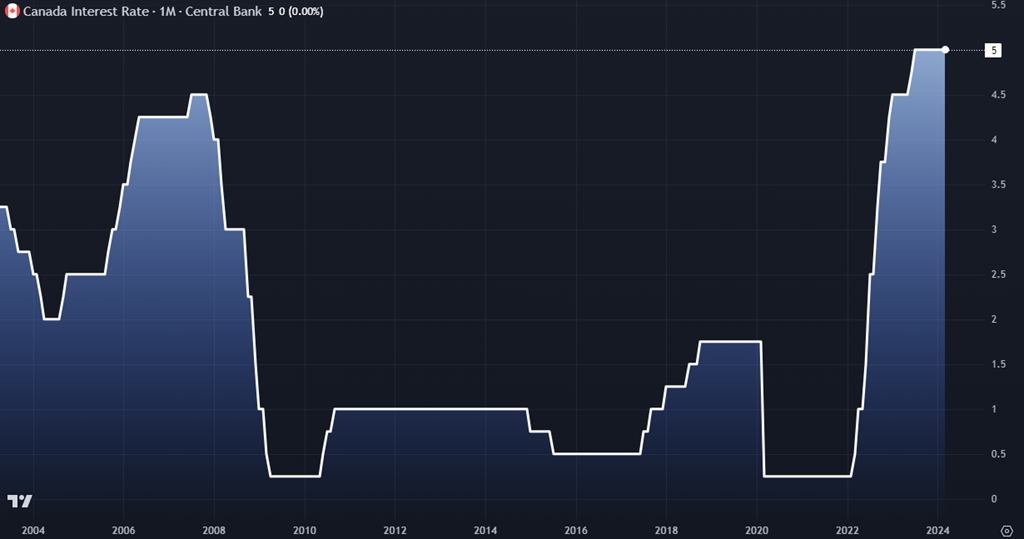Click 2016 on the time axis
The image size is (1024, 539).
(576, 530)
